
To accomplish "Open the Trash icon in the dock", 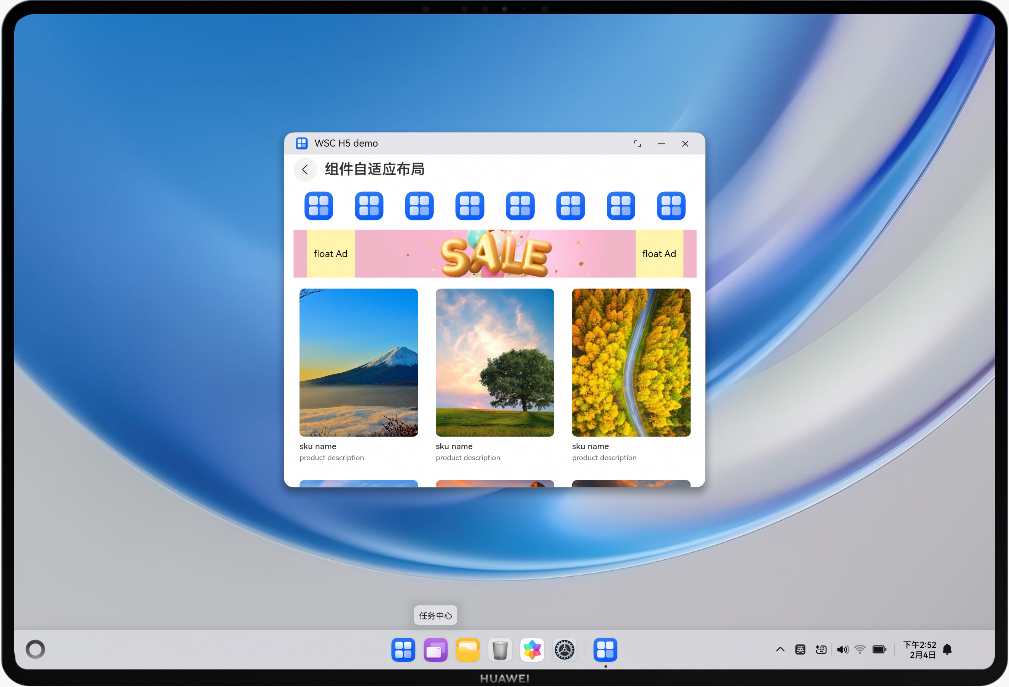I will coord(499,650).
